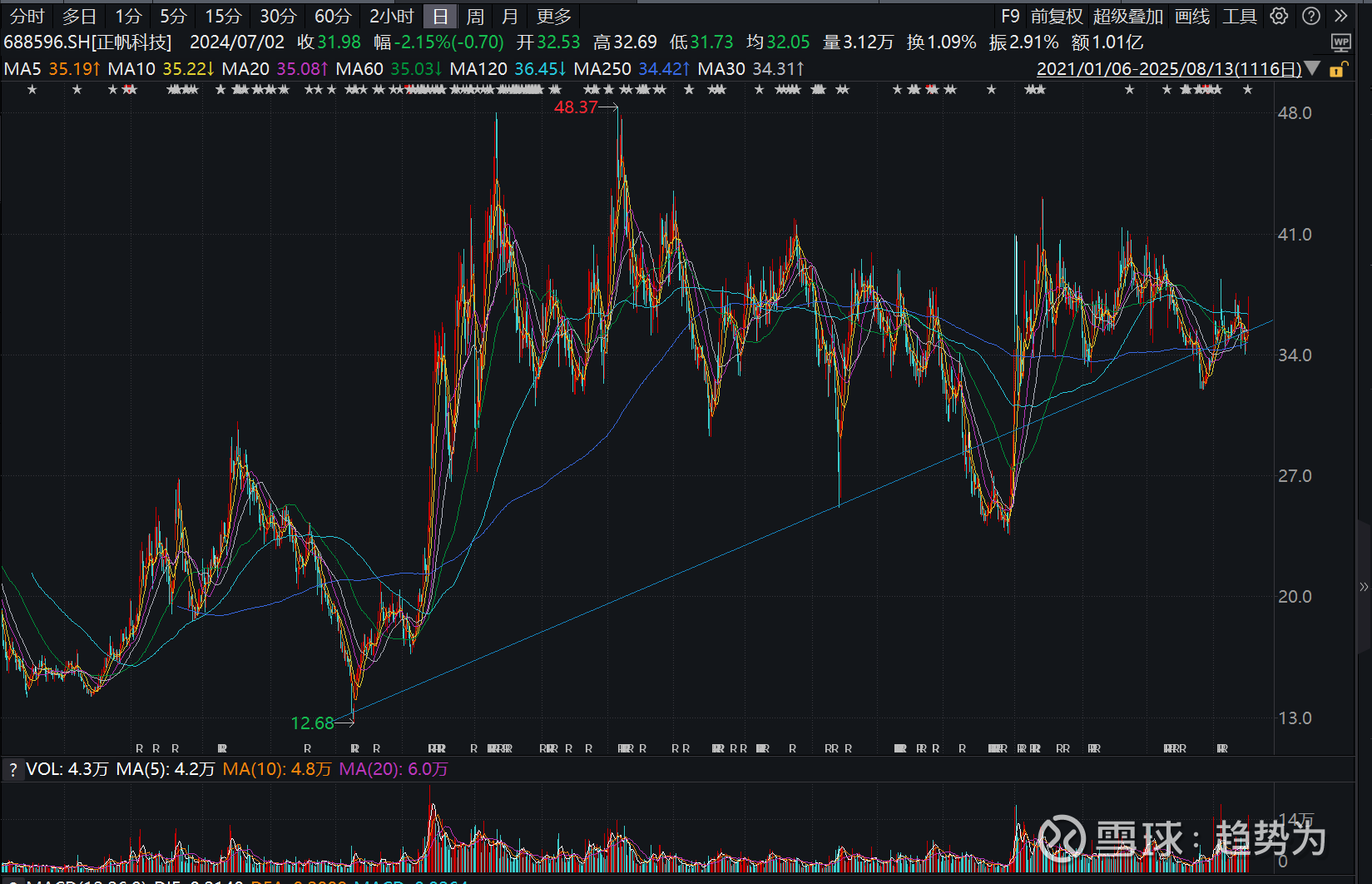1372x884 pixels.
Task: Click the first star event marker
Action: point(32,90)
